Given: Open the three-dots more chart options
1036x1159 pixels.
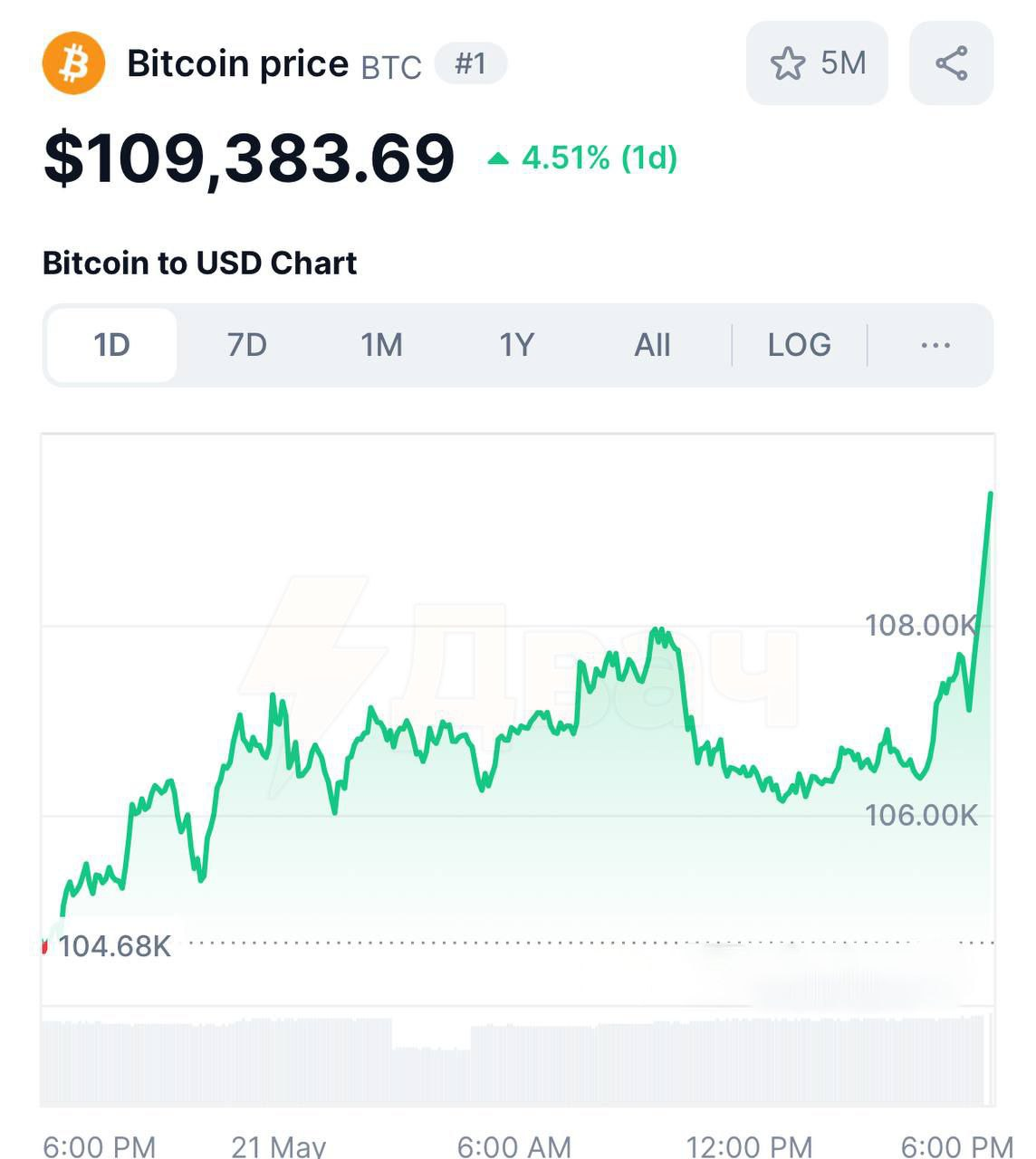Looking at the screenshot, I should [x=935, y=345].
